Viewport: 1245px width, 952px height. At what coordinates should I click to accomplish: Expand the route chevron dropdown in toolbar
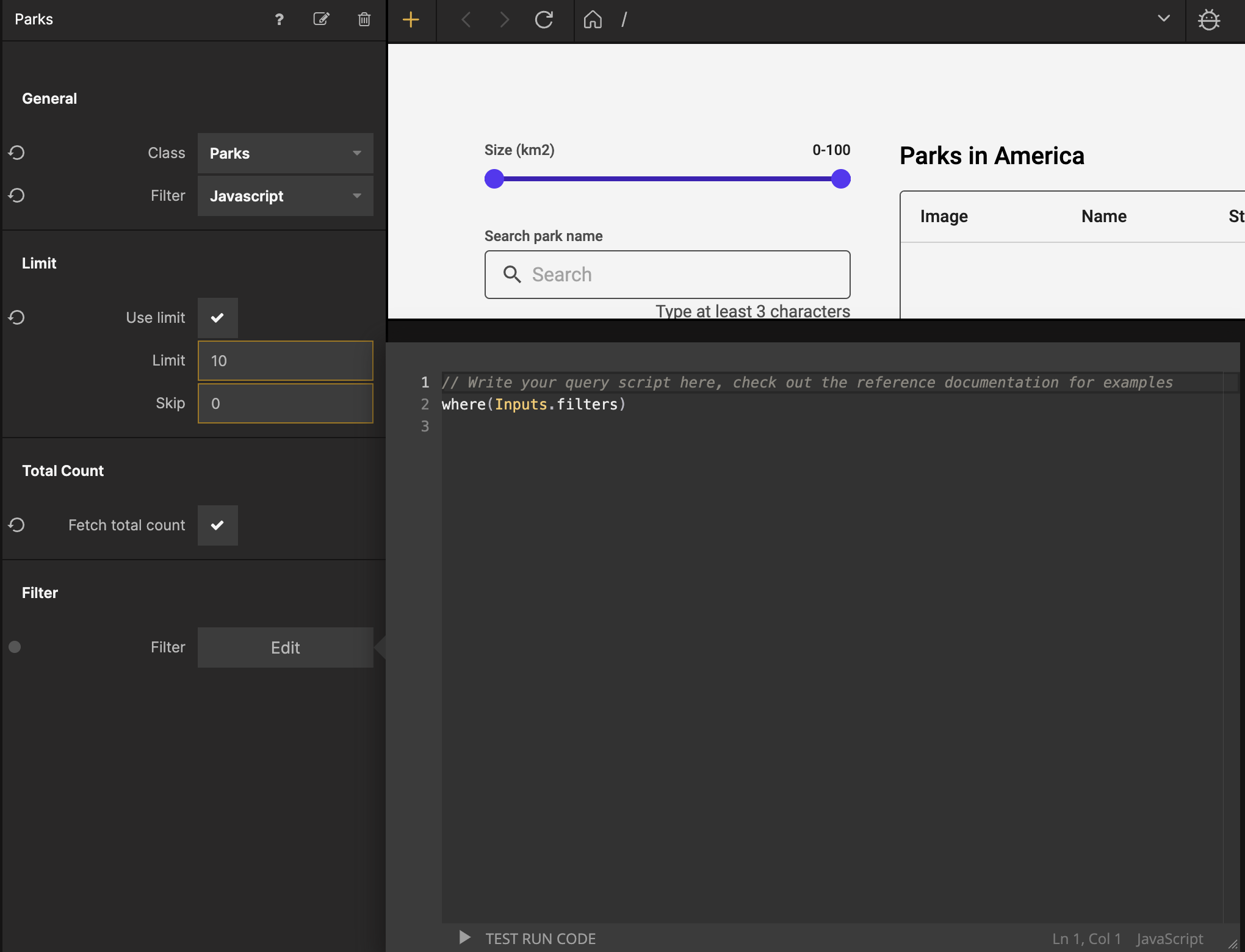[1164, 19]
